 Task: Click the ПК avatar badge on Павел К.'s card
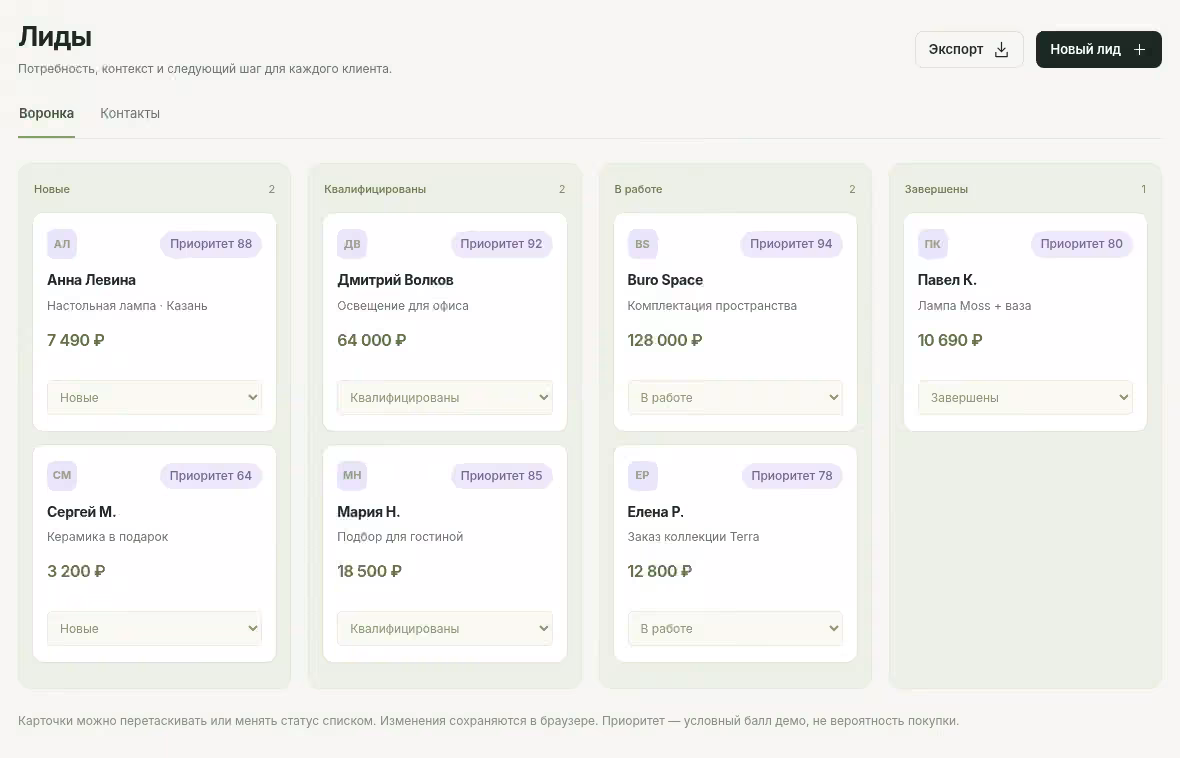pos(932,244)
